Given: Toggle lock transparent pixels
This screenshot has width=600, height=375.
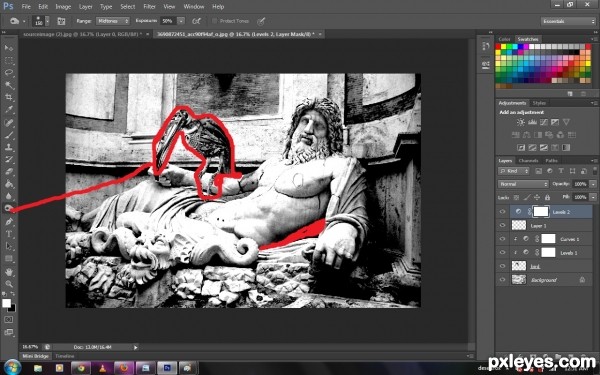Looking at the screenshot, I should point(516,197).
